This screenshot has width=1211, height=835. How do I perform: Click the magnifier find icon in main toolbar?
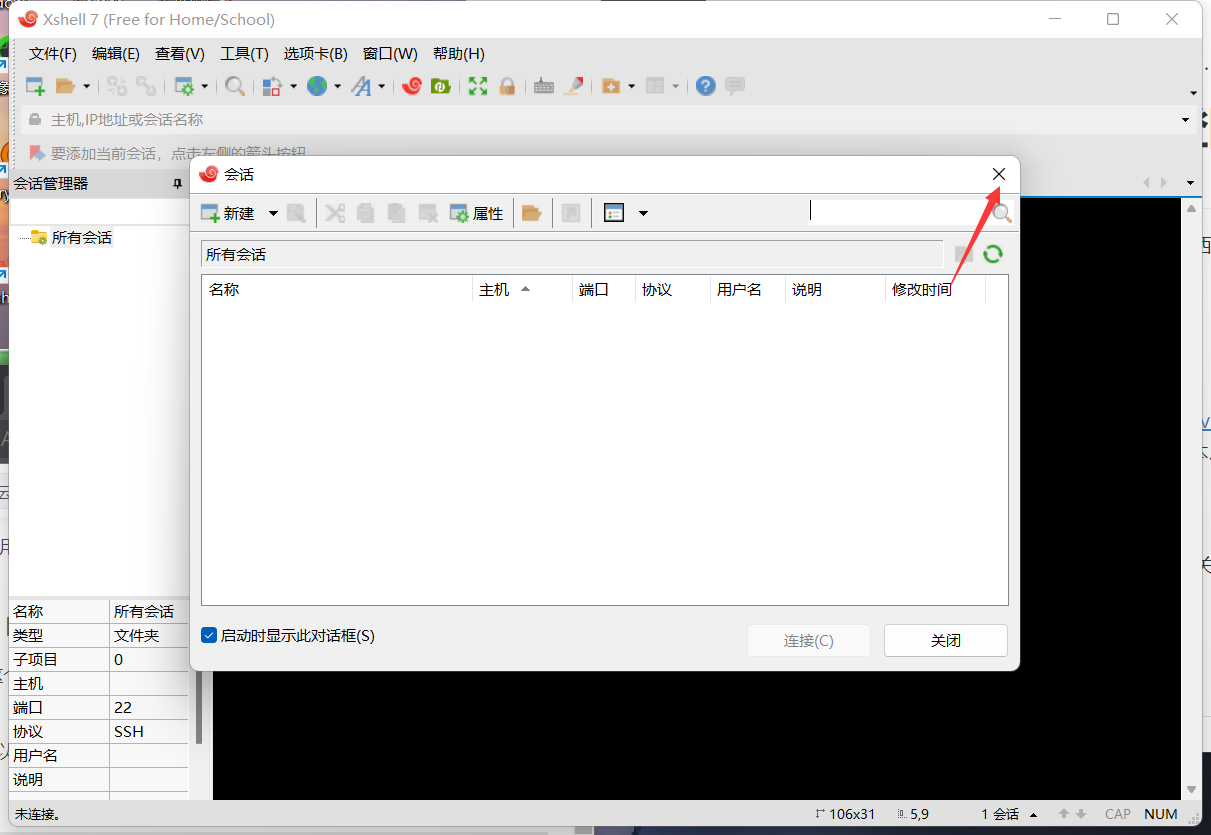tap(235, 86)
